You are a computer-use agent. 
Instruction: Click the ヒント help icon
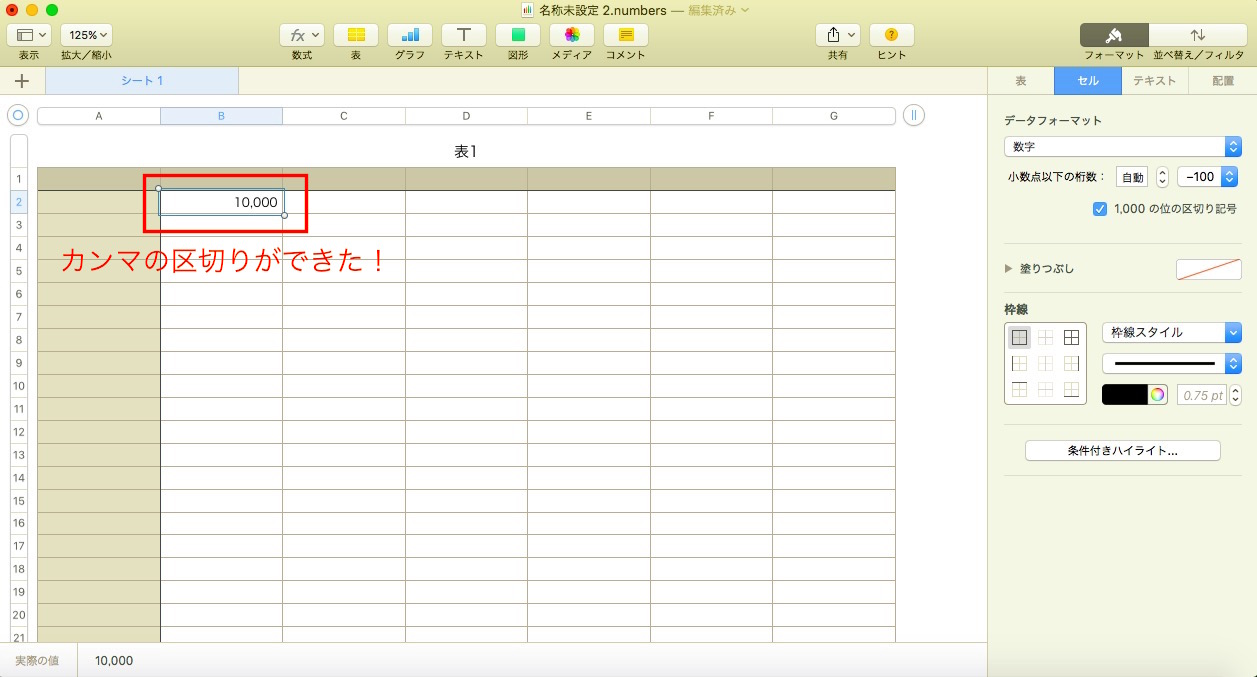click(891, 35)
